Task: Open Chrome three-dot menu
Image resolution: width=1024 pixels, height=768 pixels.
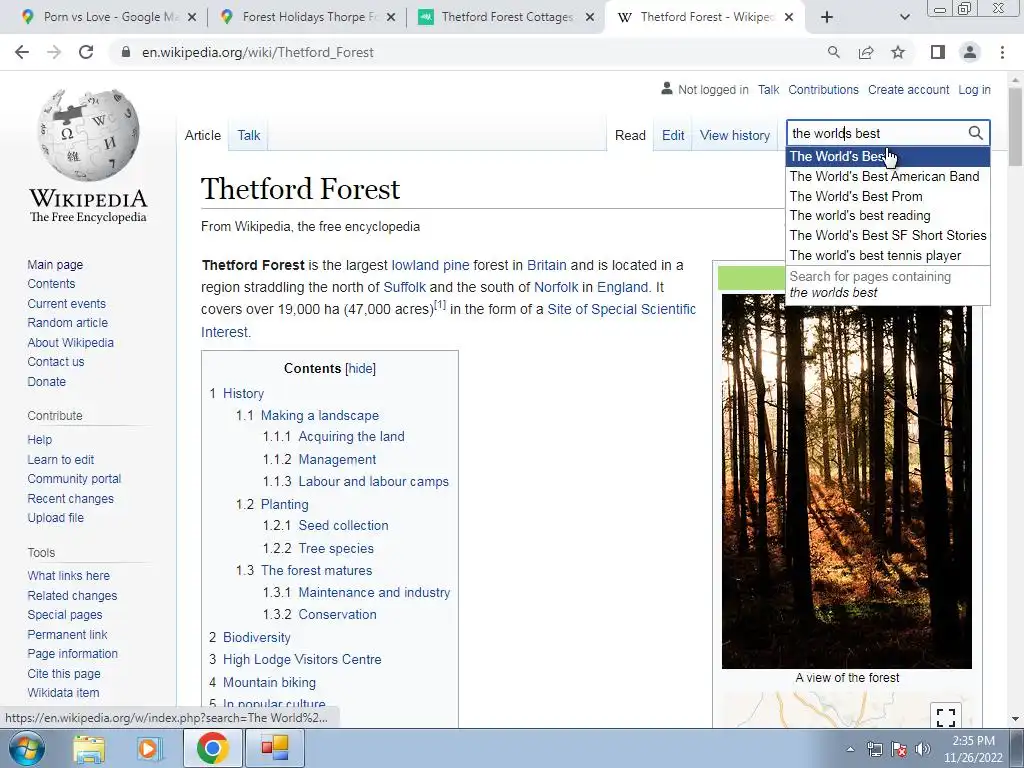Action: [x=1002, y=52]
